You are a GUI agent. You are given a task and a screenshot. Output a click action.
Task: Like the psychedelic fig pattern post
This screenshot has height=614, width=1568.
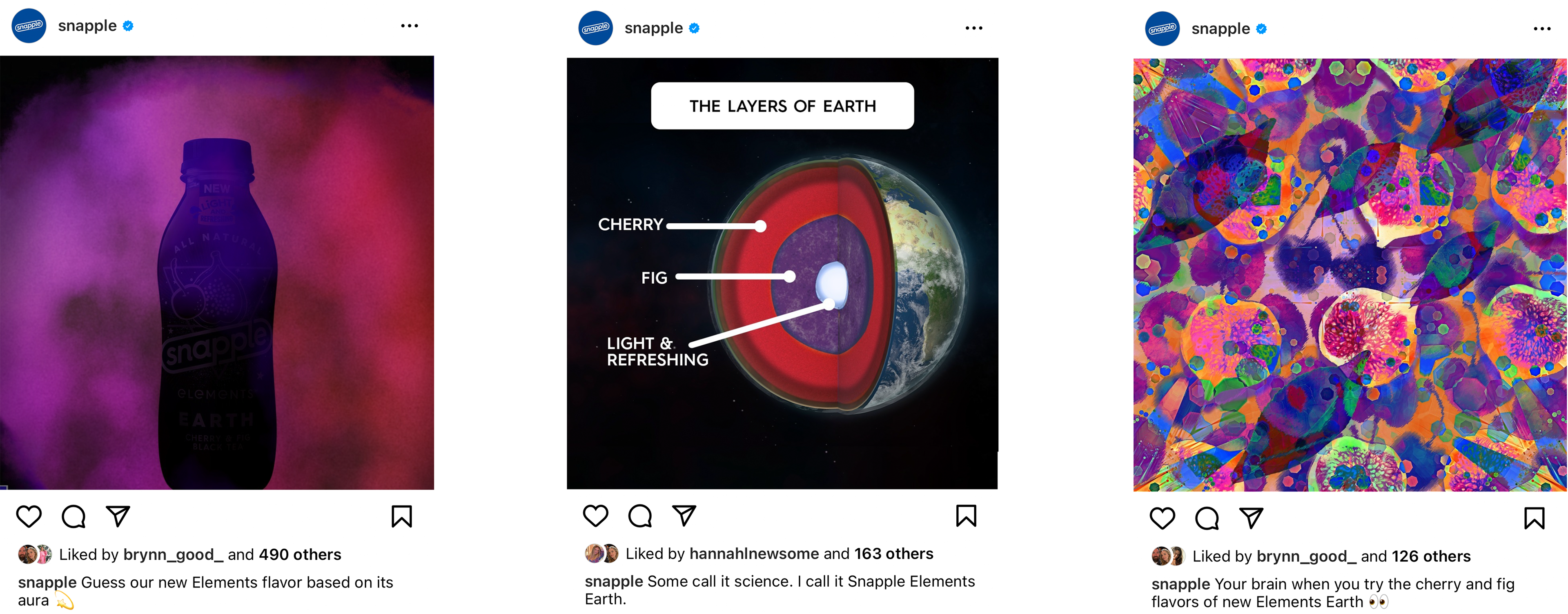[x=1162, y=518]
